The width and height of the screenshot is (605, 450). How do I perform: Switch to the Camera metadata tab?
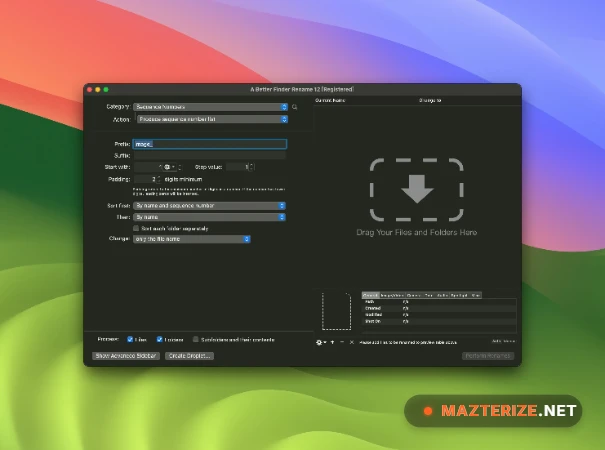click(x=414, y=295)
